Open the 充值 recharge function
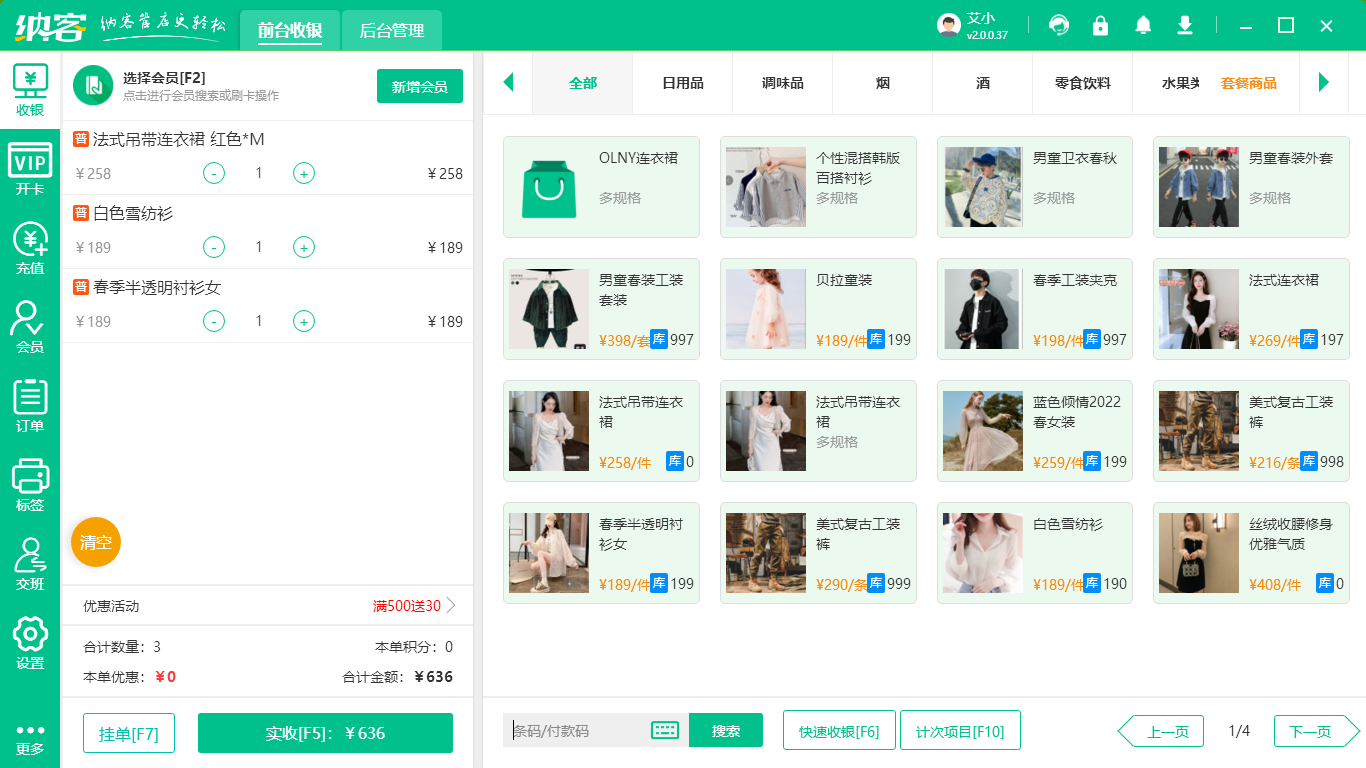This screenshot has width=1366, height=768. (30, 246)
